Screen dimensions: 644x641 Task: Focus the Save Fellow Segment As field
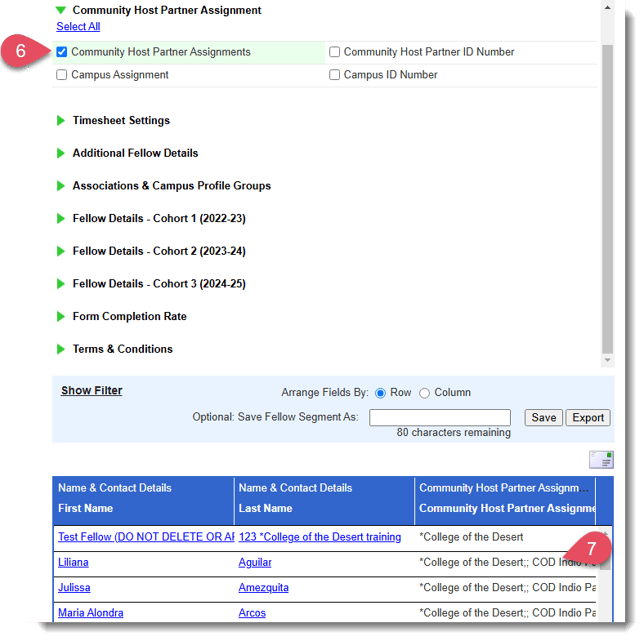point(439,418)
